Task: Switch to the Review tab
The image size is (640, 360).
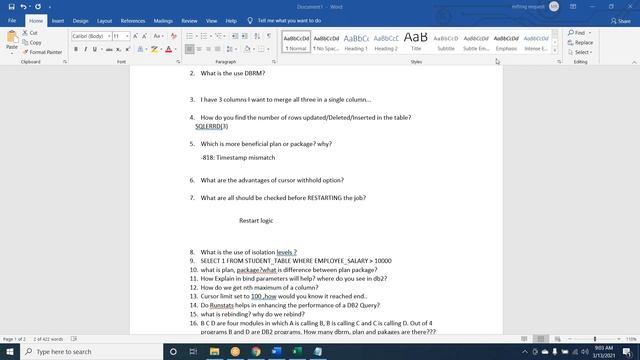Action: (189, 20)
